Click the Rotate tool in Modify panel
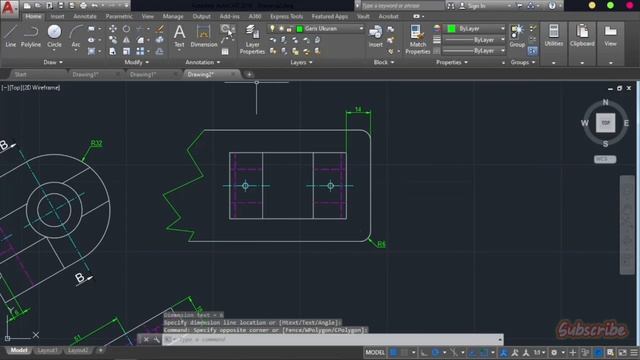 point(127,29)
